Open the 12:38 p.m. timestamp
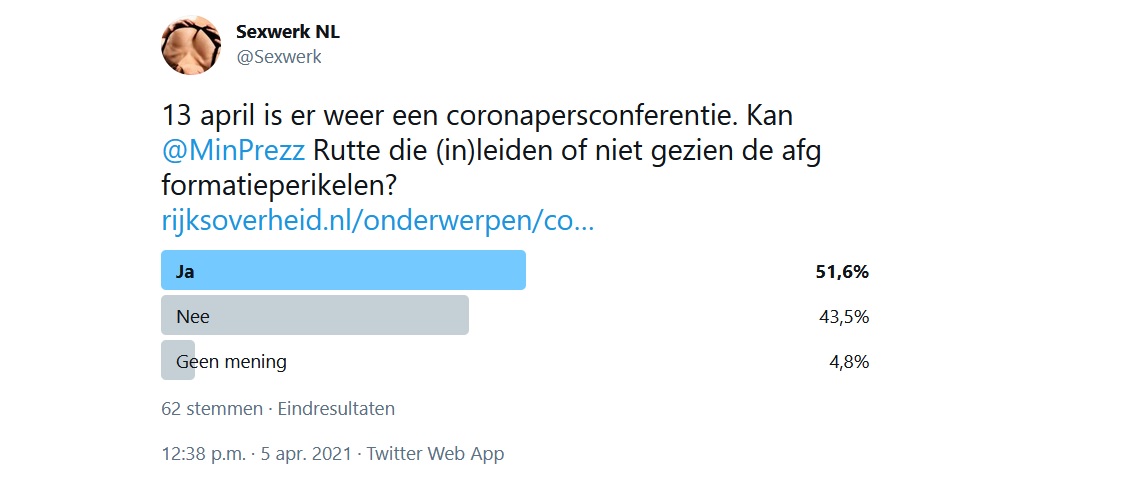Image resolution: width=1140 pixels, height=481 pixels. click(203, 453)
